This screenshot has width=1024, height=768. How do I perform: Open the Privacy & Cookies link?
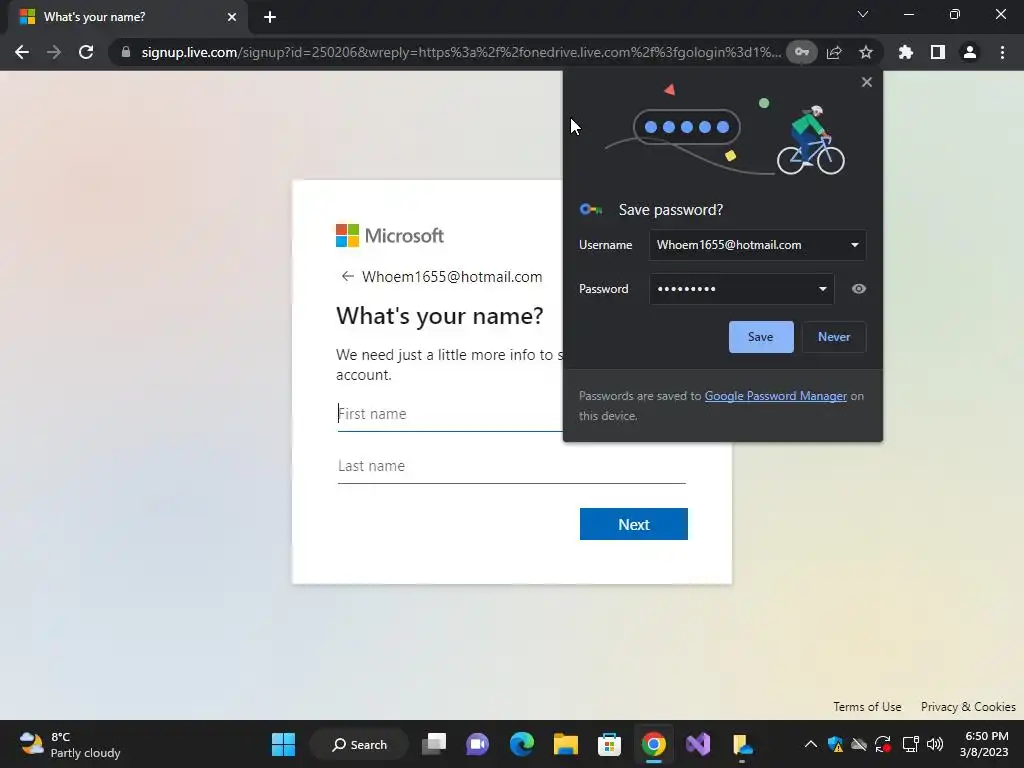pyautogui.click(x=968, y=707)
